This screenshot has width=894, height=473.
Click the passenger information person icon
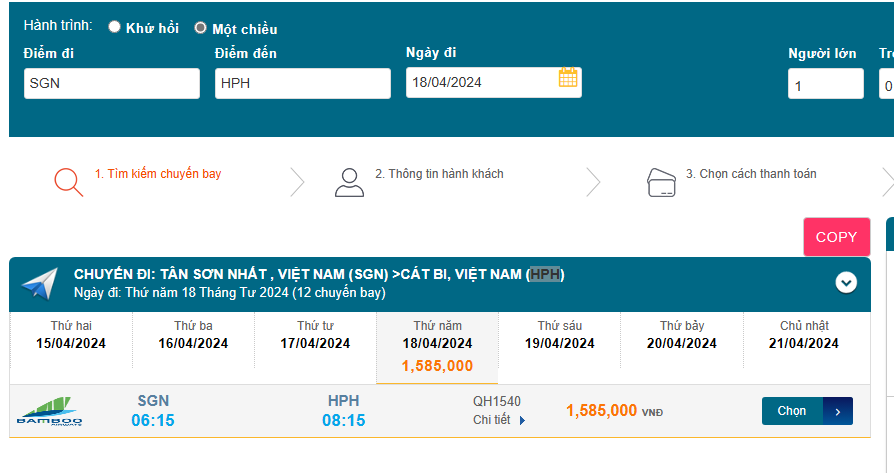pyautogui.click(x=349, y=181)
